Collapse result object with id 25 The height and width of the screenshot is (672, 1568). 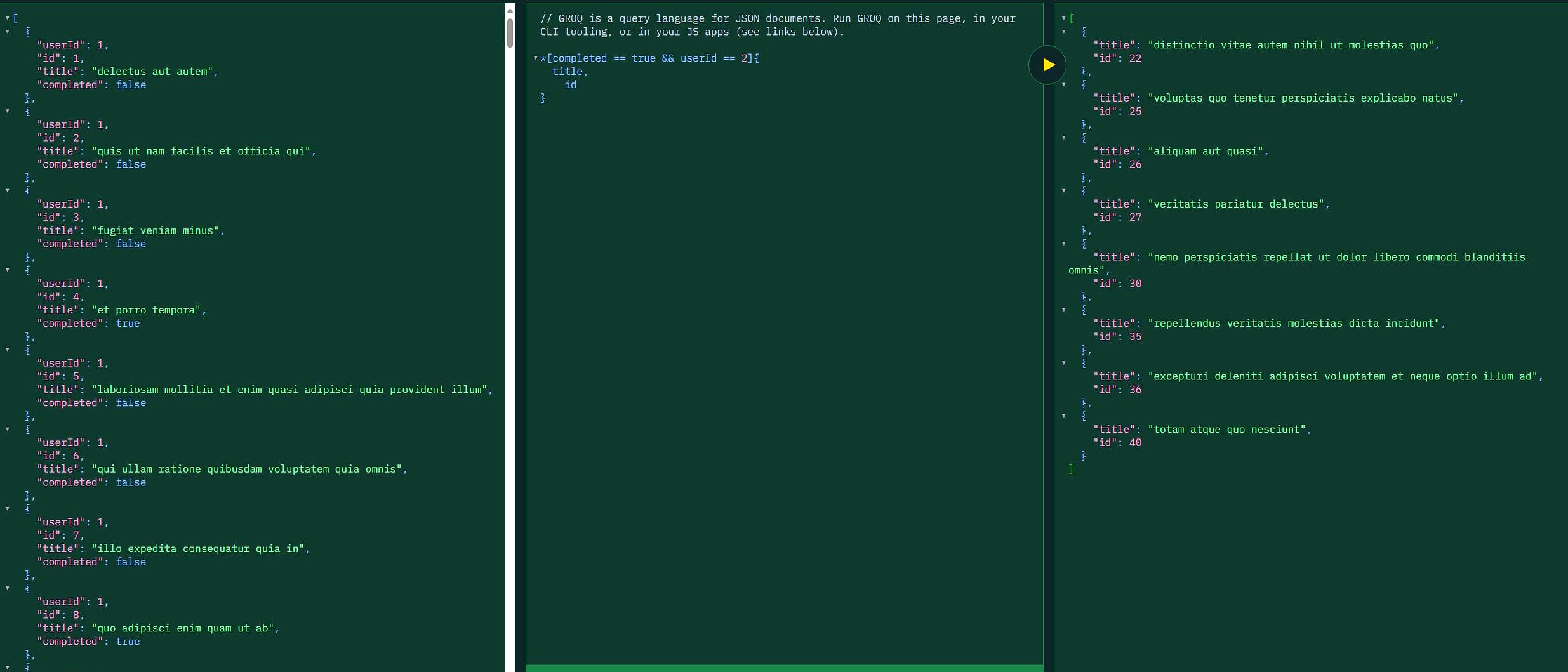(x=1064, y=84)
